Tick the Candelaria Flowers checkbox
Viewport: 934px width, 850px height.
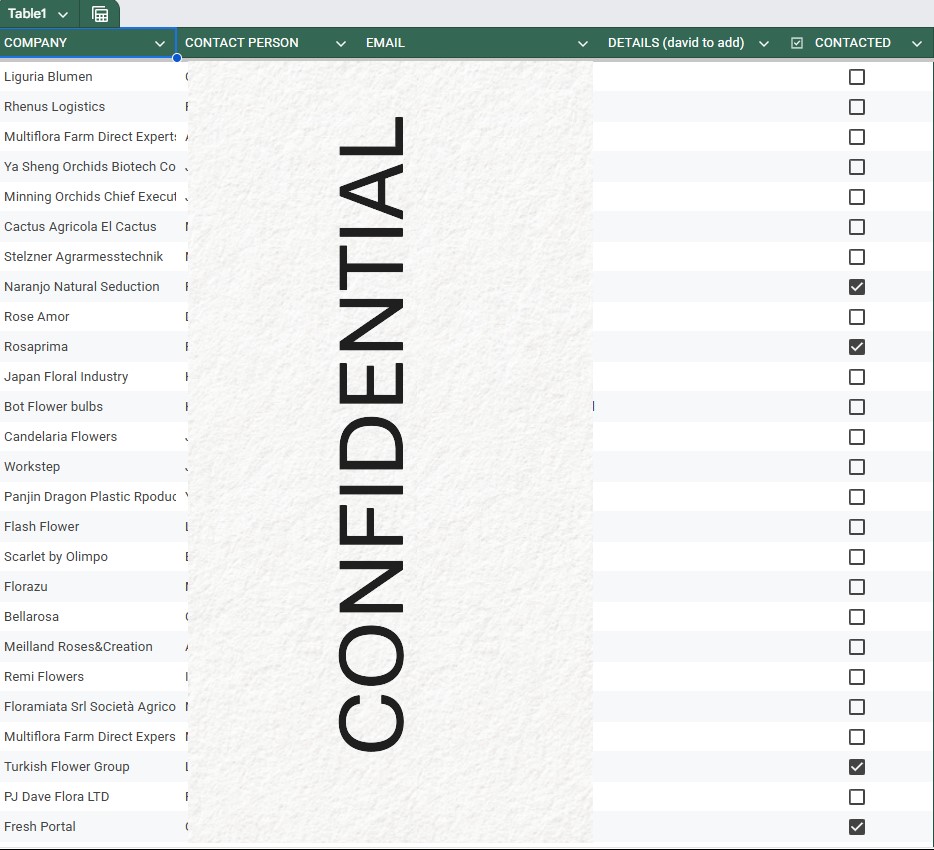[857, 437]
